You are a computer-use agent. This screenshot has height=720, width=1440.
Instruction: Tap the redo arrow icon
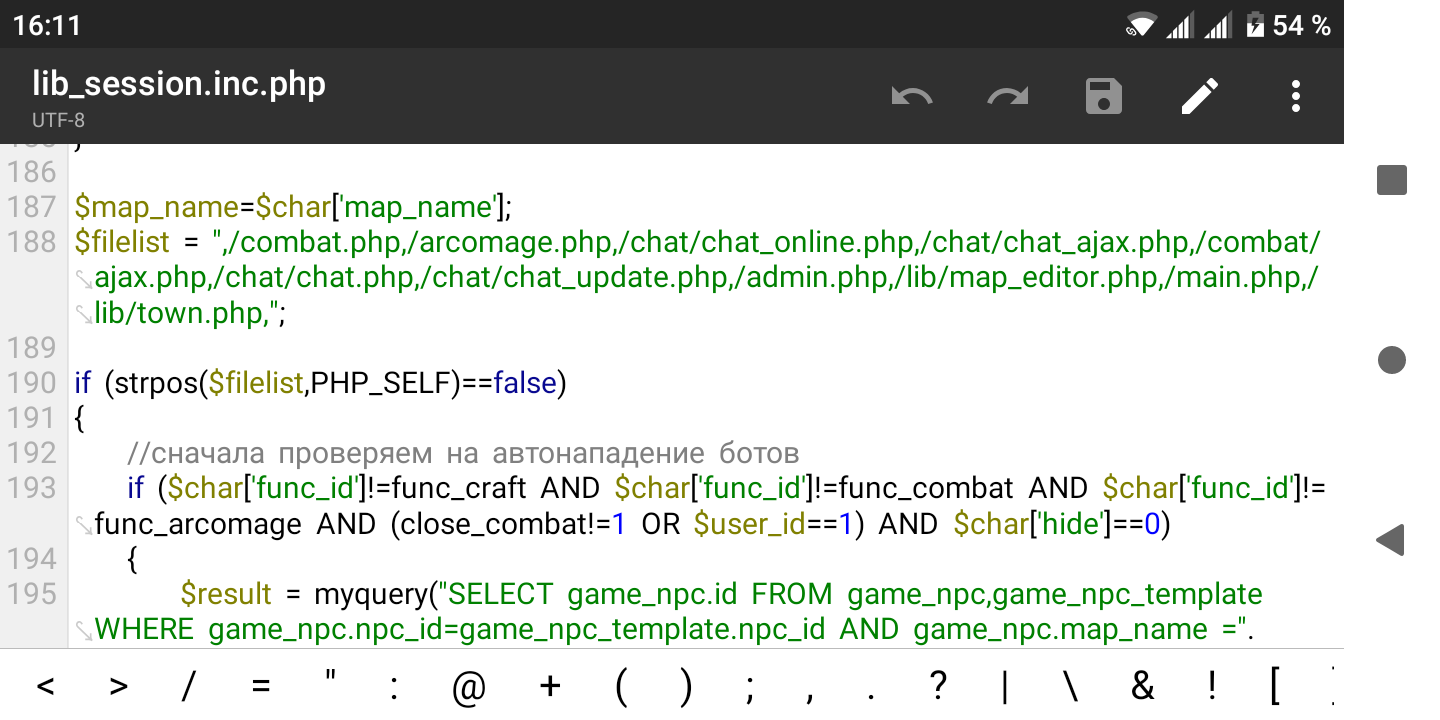(1007, 97)
